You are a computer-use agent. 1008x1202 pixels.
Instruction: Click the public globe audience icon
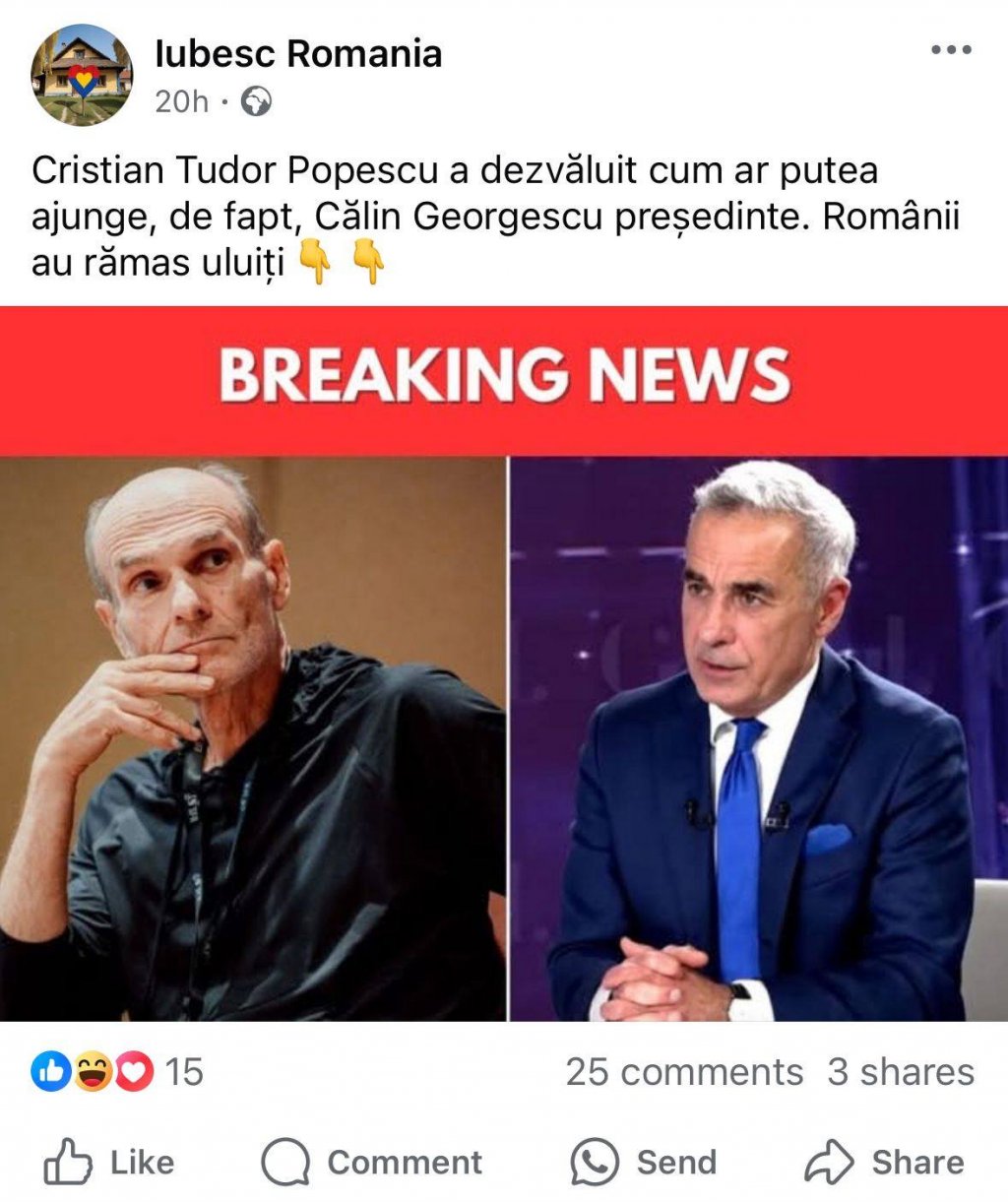coord(256,101)
